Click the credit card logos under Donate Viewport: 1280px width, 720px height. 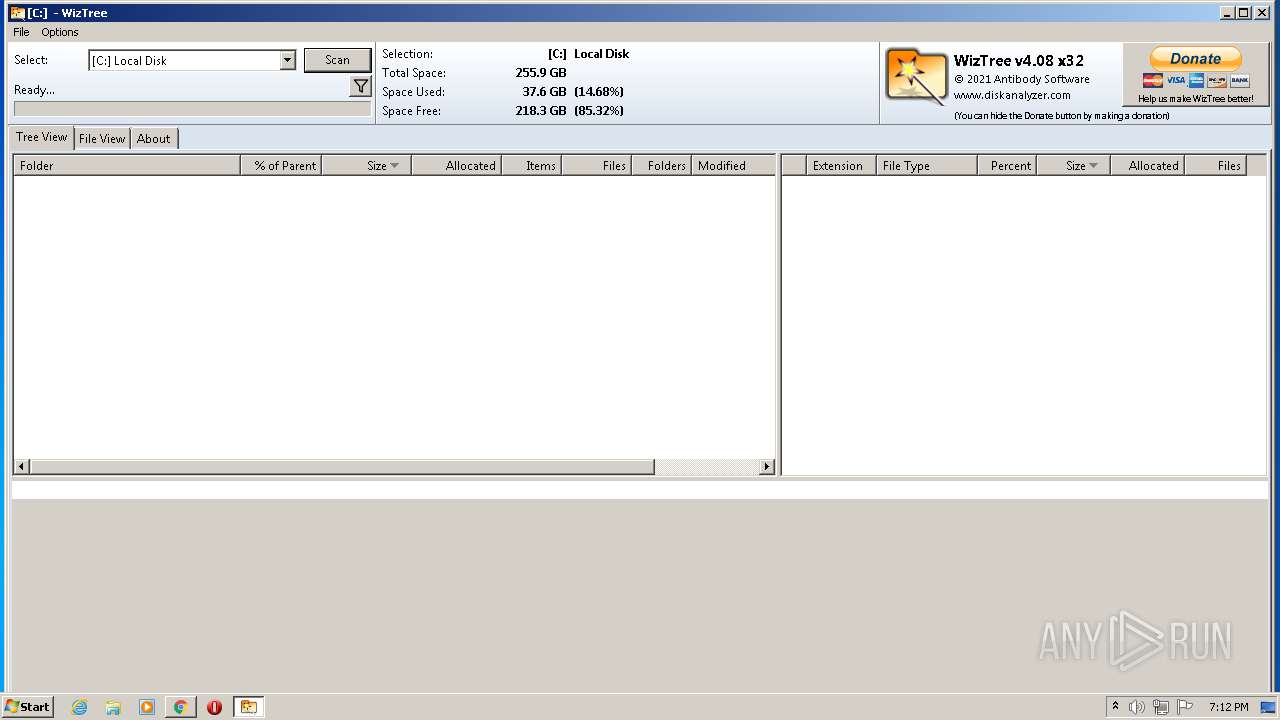click(1196, 81)
